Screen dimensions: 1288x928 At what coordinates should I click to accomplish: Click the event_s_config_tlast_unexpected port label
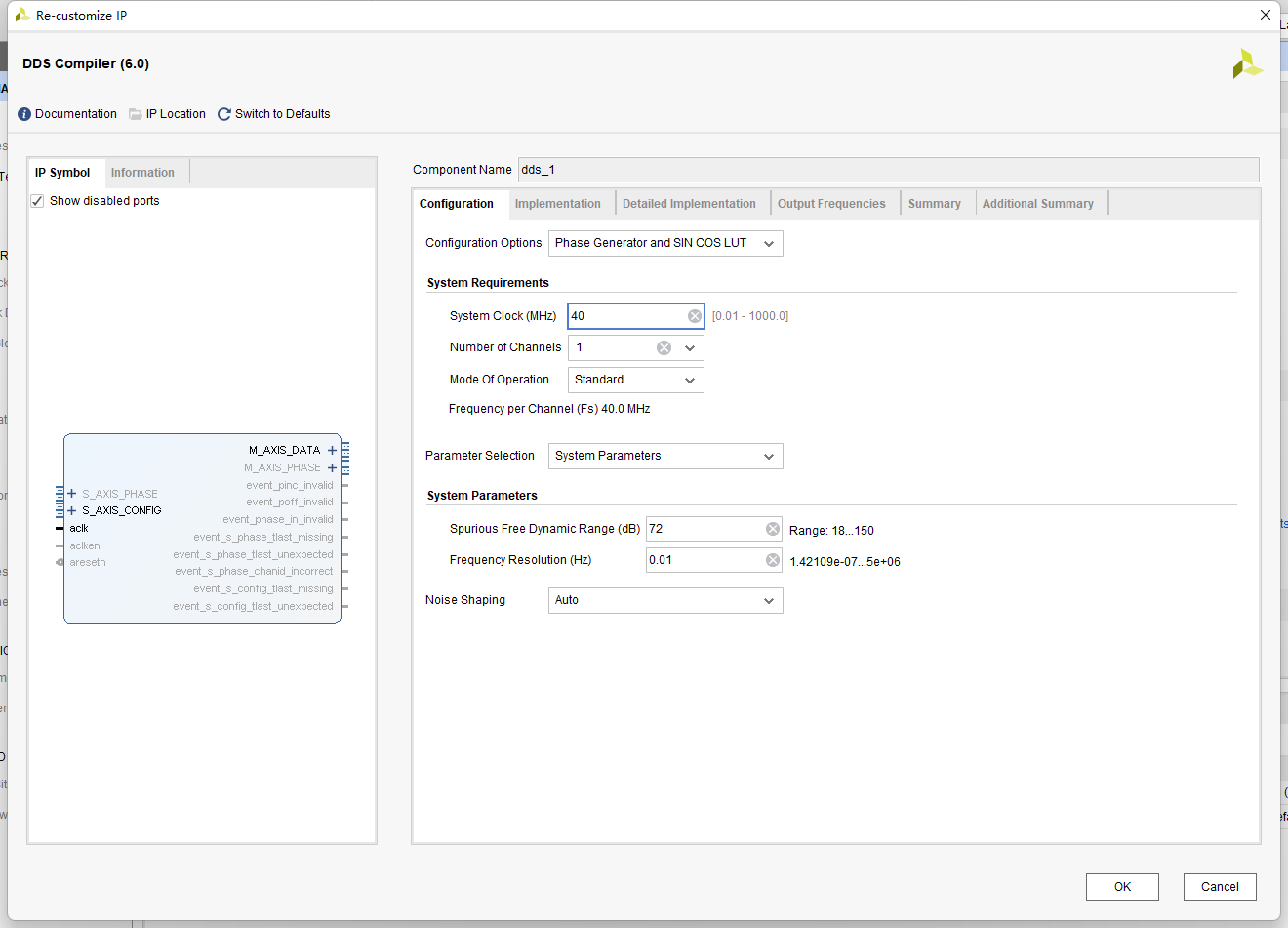point(254,606)
